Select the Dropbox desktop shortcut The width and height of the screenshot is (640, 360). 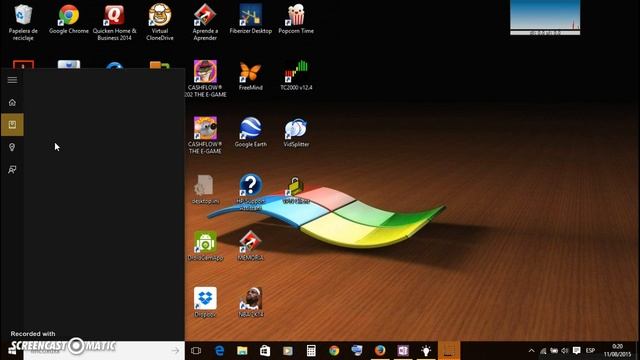pos(205,302)
